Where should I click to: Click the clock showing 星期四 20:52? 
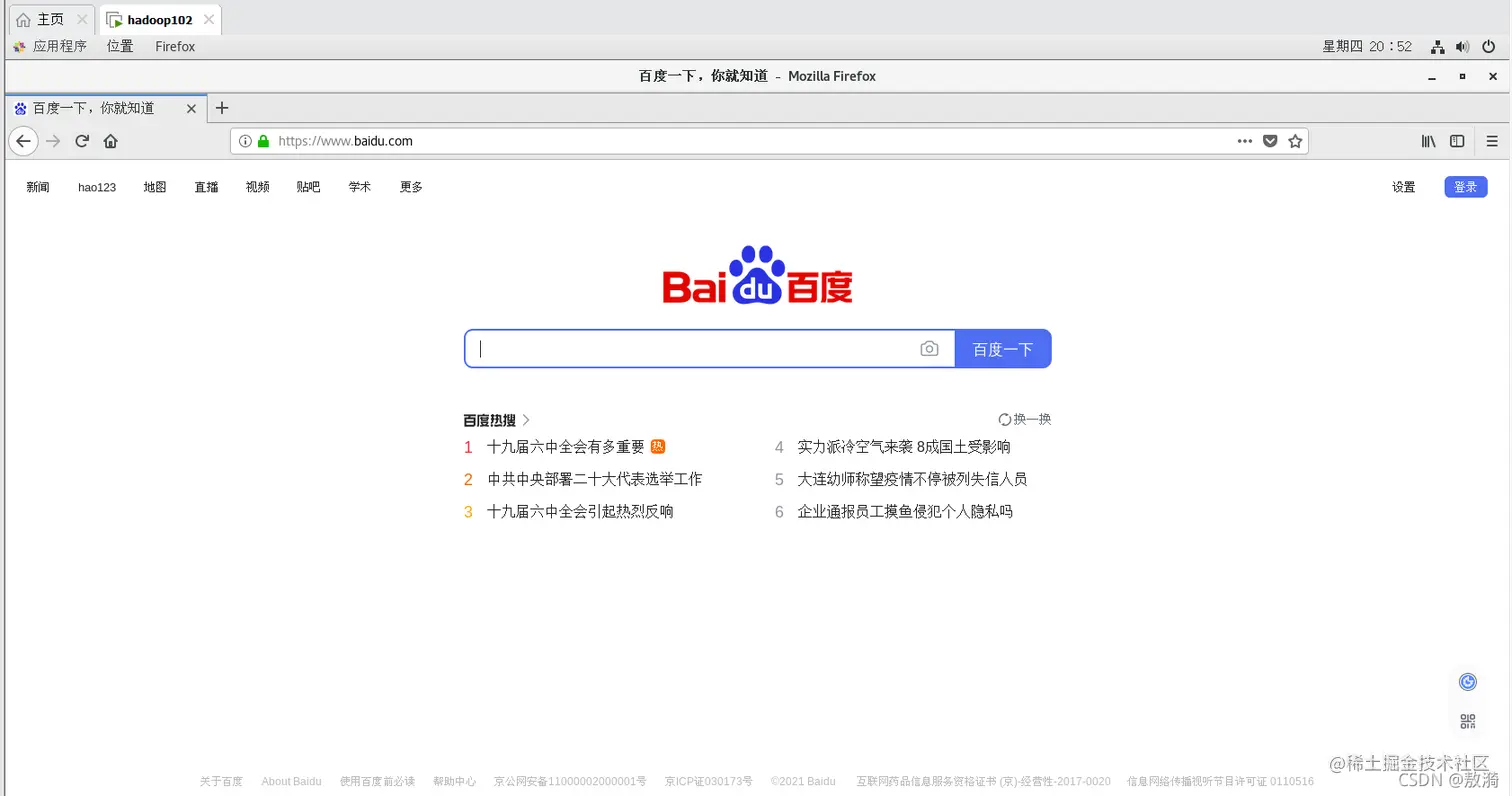click(1367, 46)
